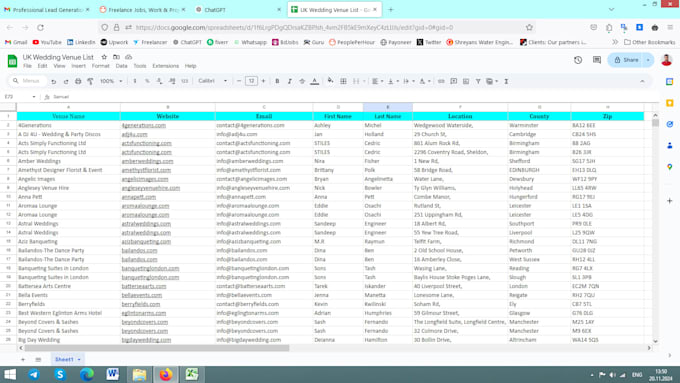
Task: Open the File menu
Action: [27, 66]
